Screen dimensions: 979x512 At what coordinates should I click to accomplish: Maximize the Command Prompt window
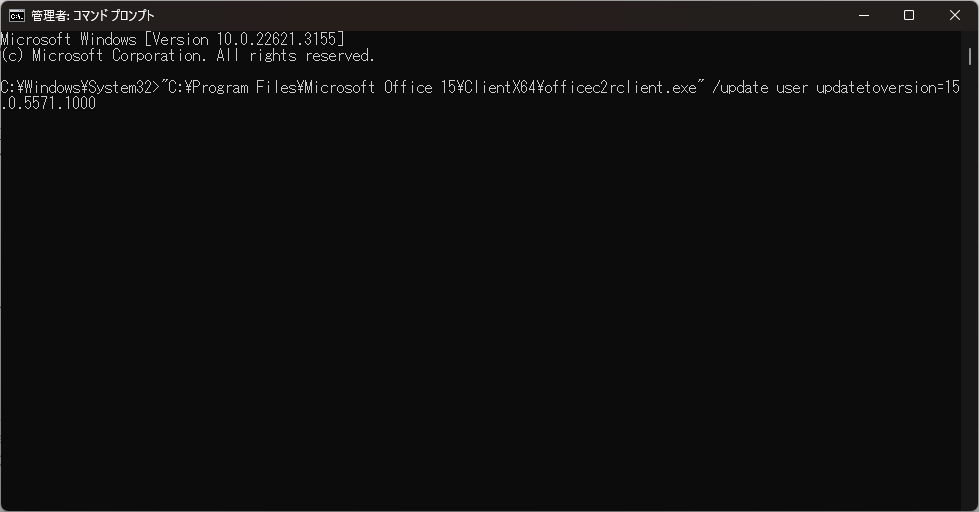coord(909,15)
